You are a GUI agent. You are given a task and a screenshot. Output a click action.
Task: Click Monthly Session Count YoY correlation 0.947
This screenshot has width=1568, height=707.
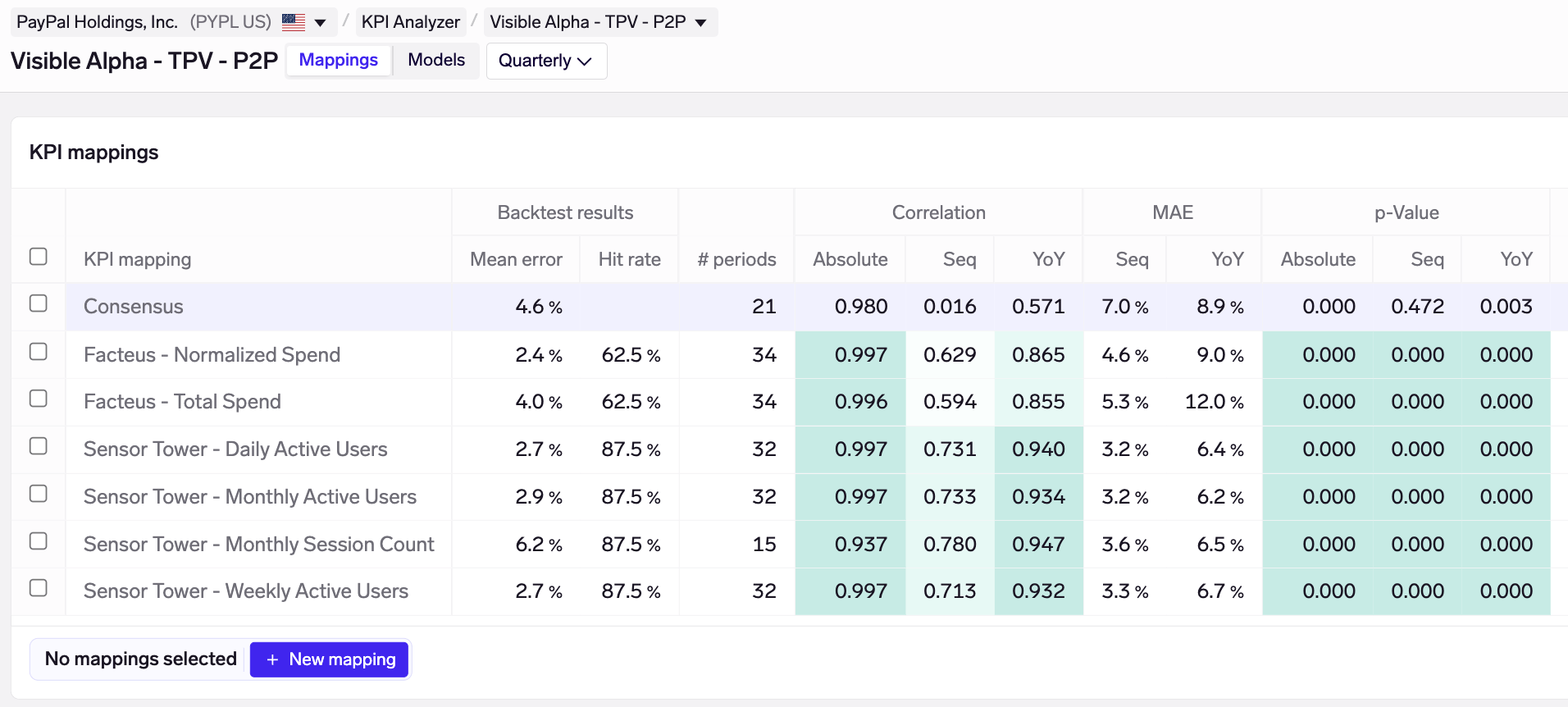click(1038, 545)
